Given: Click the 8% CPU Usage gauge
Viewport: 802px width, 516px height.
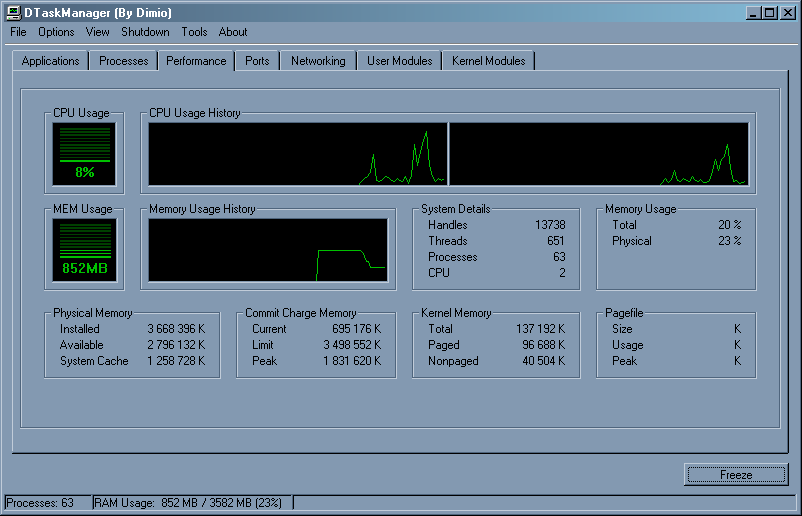Looking at the screenshot, I should coord(84,154).
